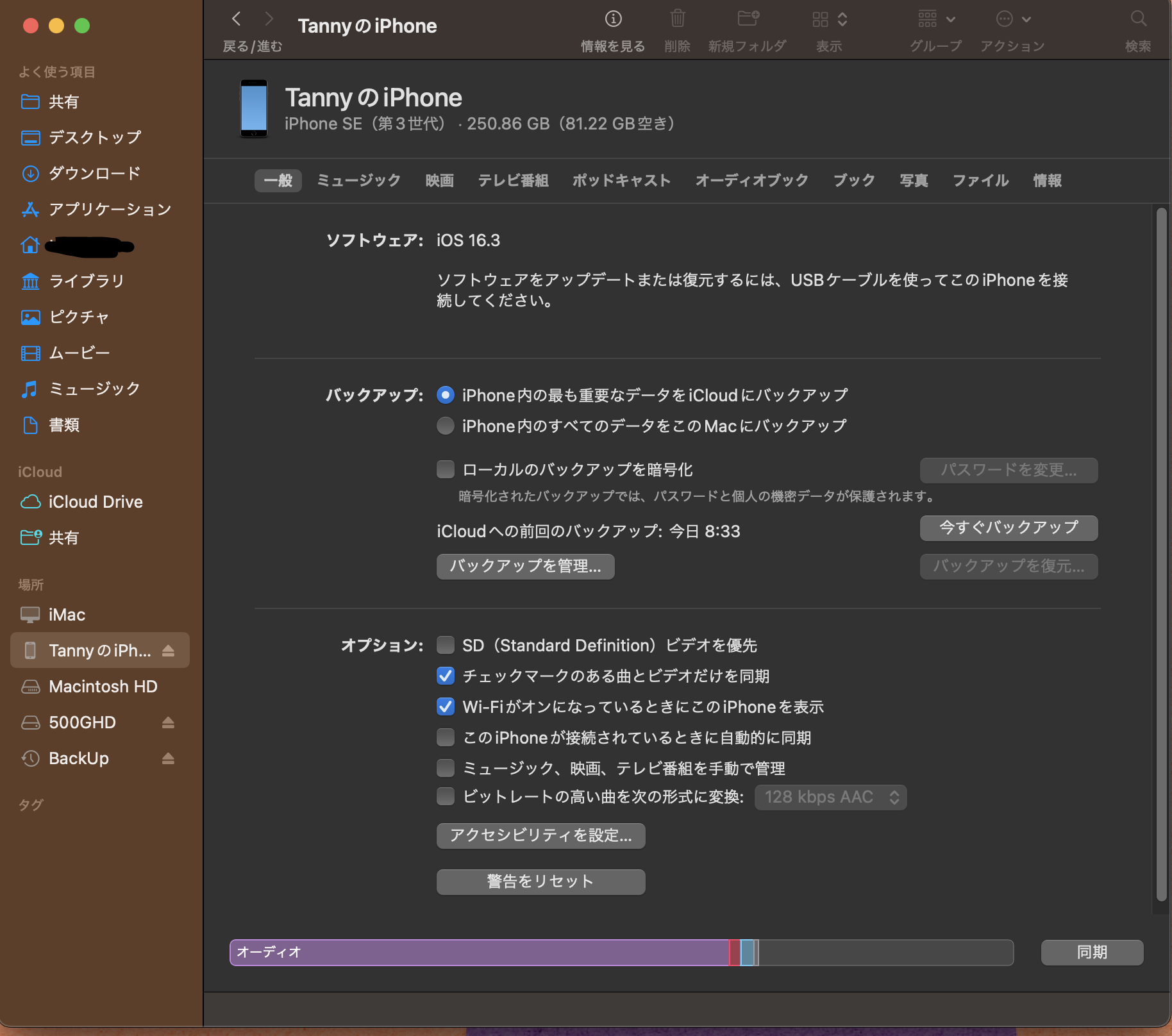The width and height of the screenshot is (1172, 1036).
Task: Click the forward arrow in the toolbar
Action: [269, 19]
